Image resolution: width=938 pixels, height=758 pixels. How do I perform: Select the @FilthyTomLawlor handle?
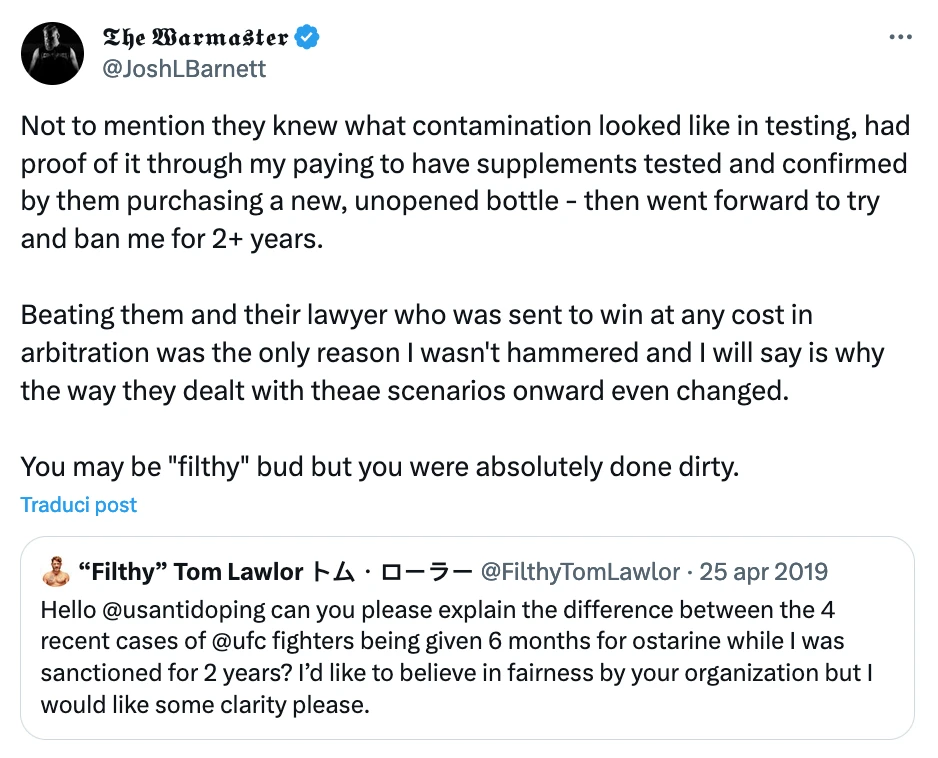click(581, 572)
